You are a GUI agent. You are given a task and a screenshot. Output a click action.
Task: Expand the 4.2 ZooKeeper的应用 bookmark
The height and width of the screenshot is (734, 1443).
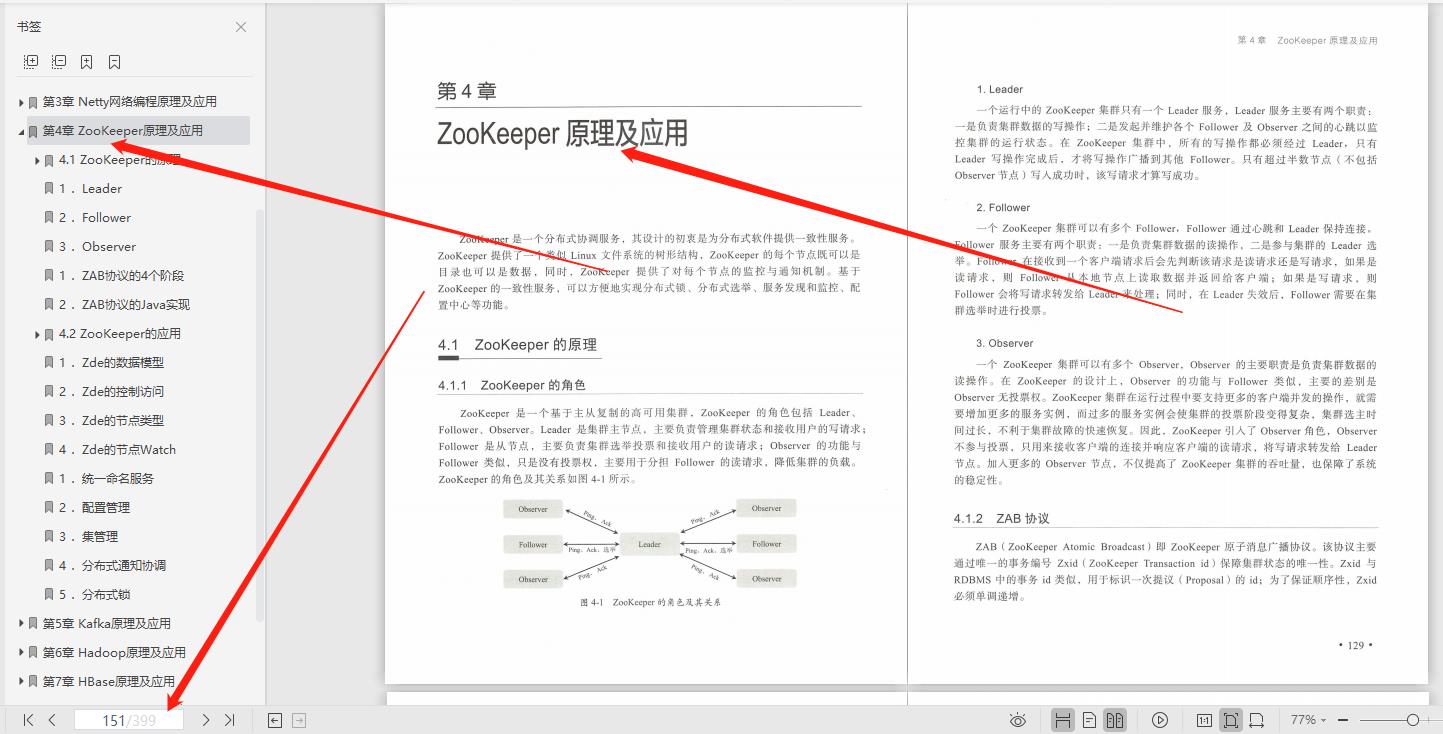point(37,334)
